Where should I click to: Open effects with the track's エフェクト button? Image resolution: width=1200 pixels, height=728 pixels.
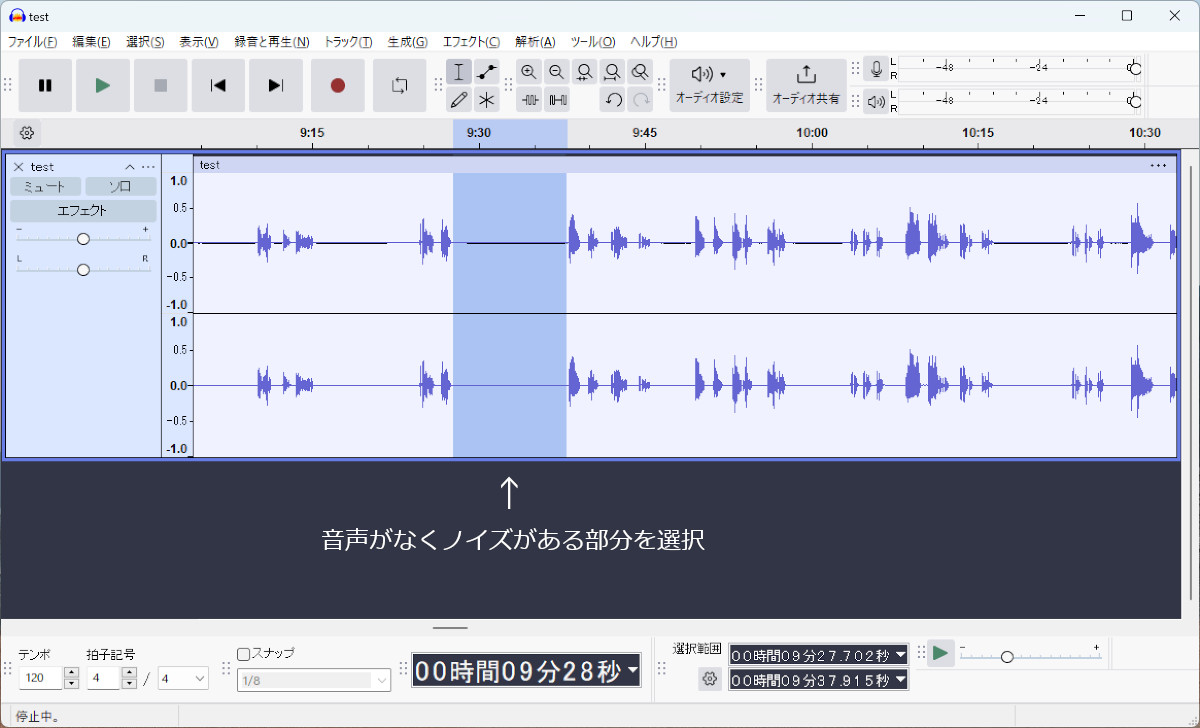(x=83, y=210)
